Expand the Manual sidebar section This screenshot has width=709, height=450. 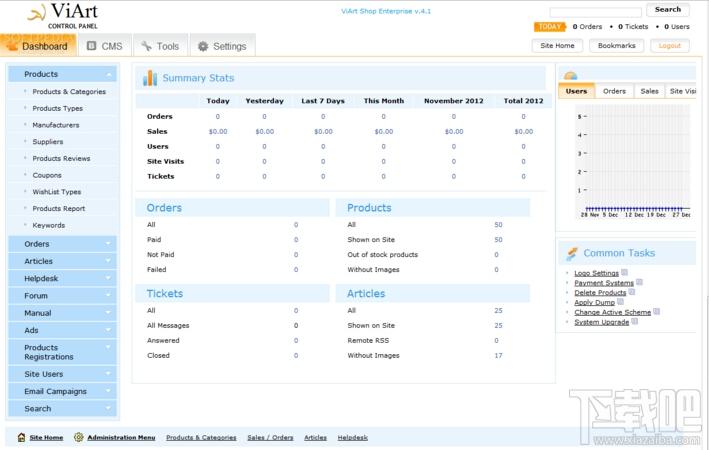pos(62,313)
